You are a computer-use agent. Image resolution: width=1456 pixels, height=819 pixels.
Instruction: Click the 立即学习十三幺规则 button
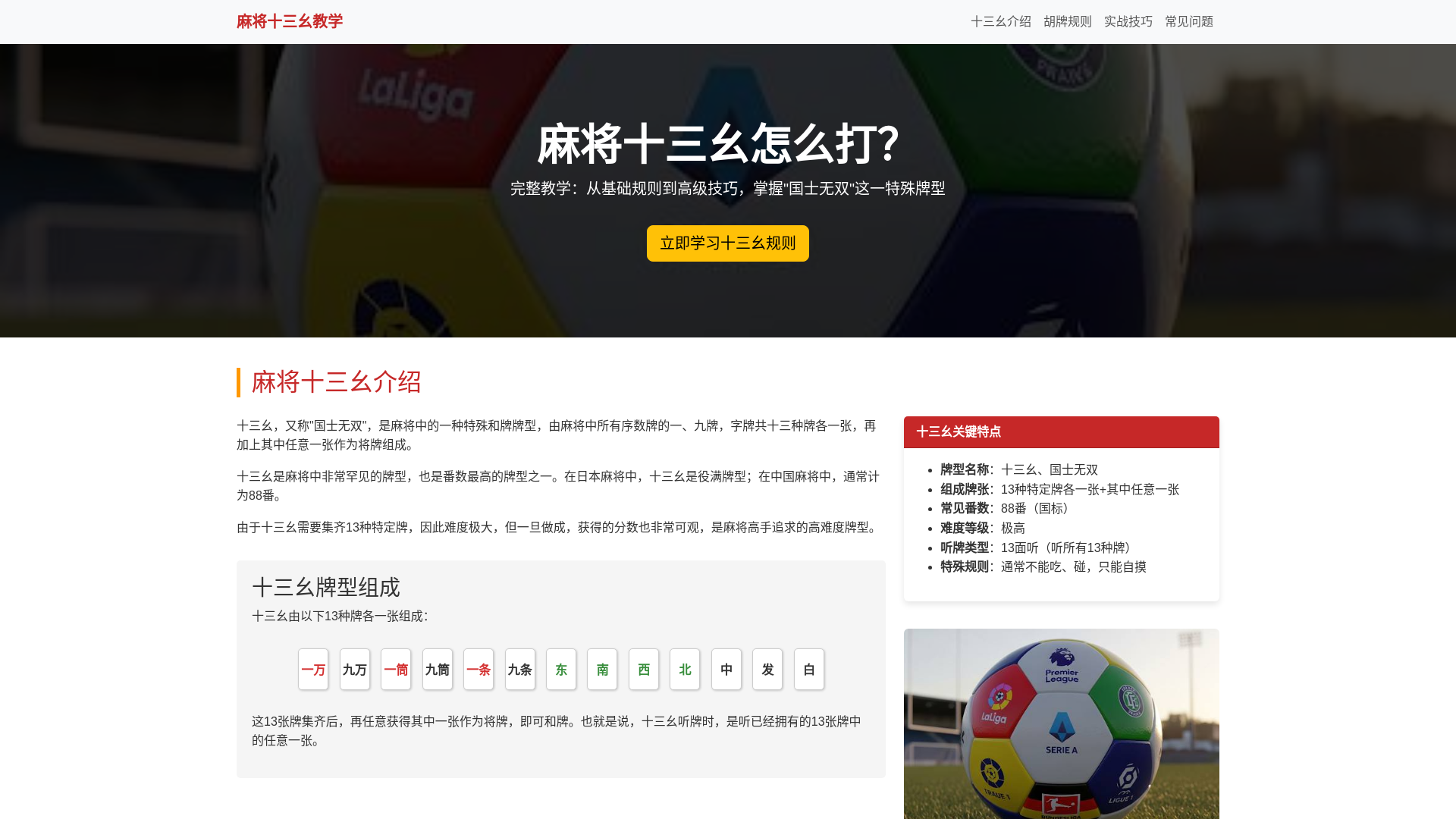point(728,243)
